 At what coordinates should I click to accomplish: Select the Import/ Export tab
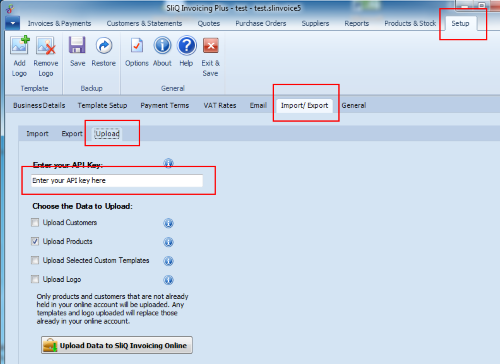coord(304,106)
